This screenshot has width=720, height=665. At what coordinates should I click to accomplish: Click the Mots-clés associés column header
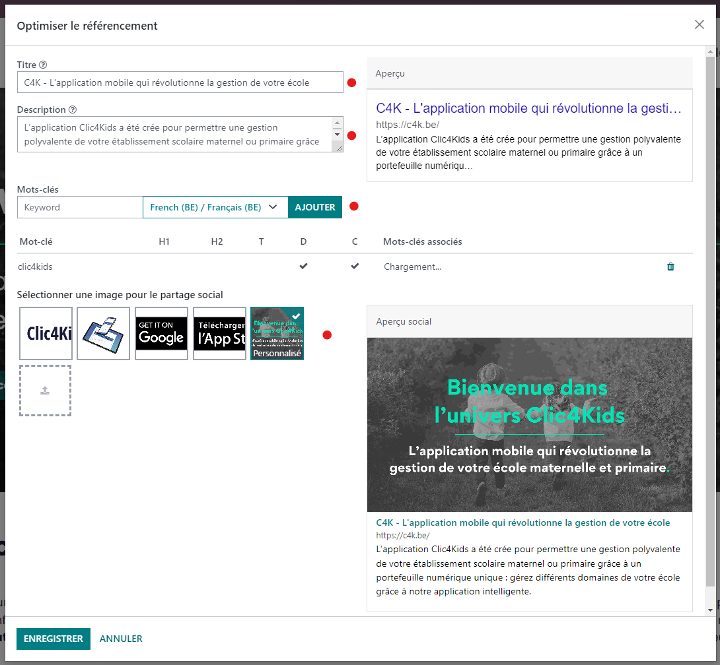(x=422, y=242)
